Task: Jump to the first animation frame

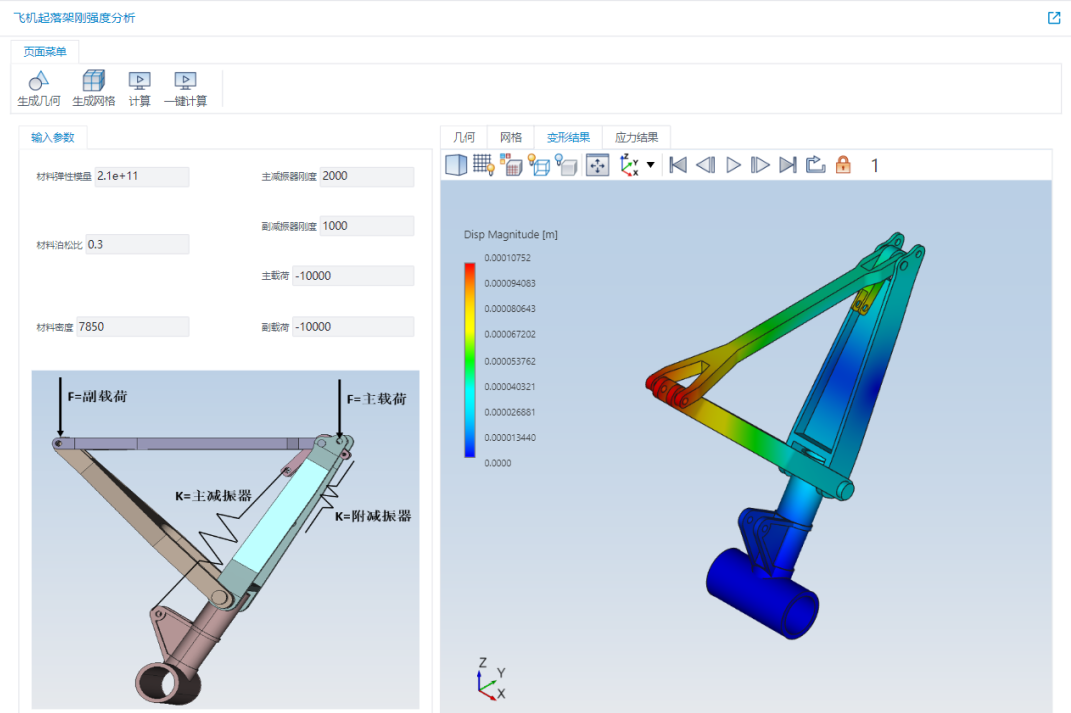Action: click(x=678, y=165)
